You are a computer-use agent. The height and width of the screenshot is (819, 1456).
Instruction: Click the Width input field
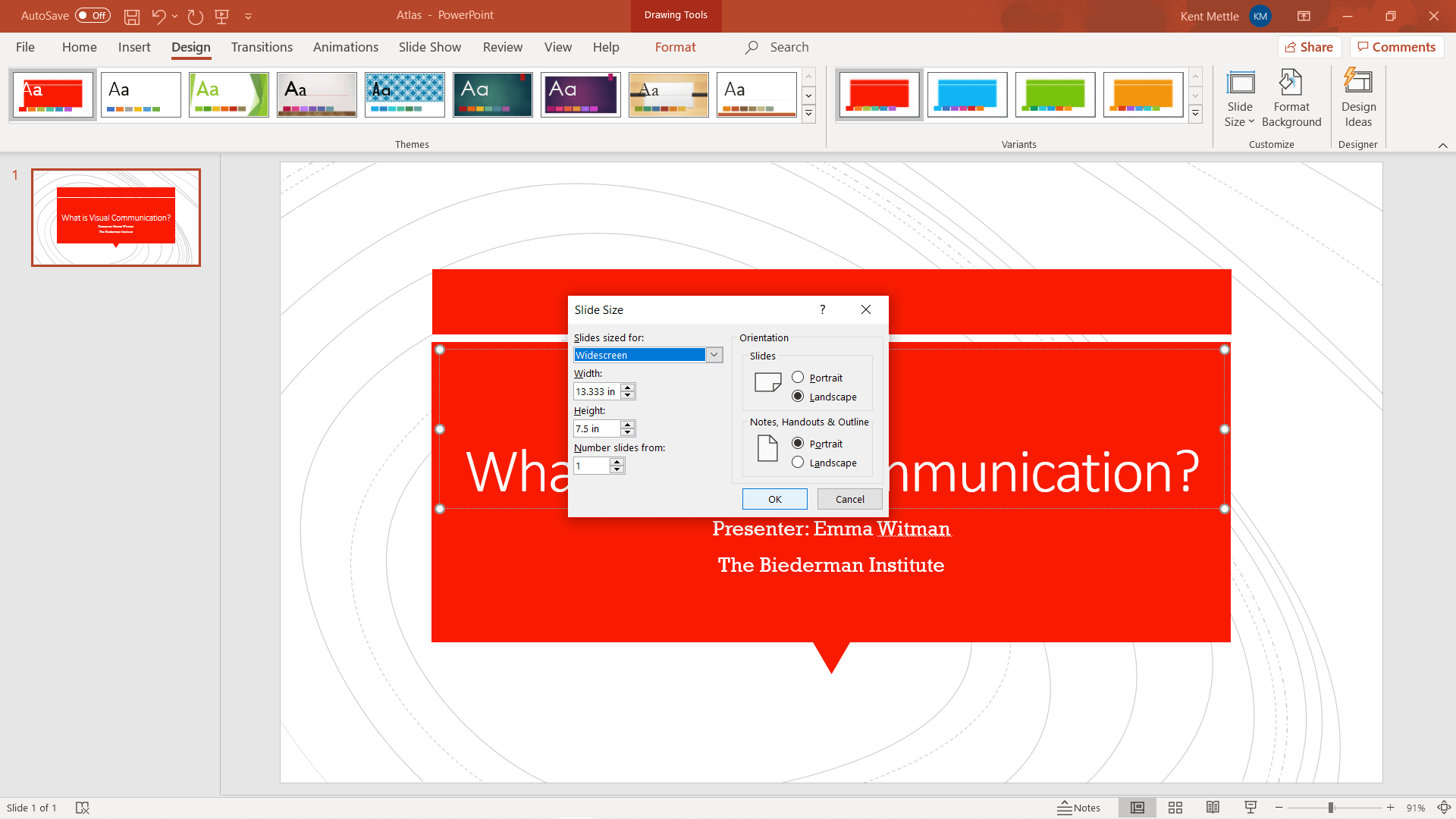(x=596, y=392)
